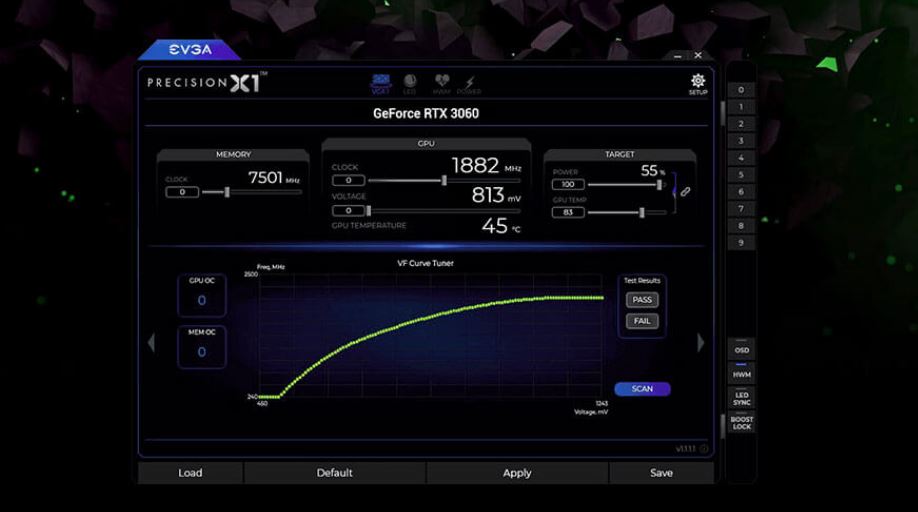Click the power target value field
Image resolution: width=918 pixels, height=512 pixels.
(568, 184)
